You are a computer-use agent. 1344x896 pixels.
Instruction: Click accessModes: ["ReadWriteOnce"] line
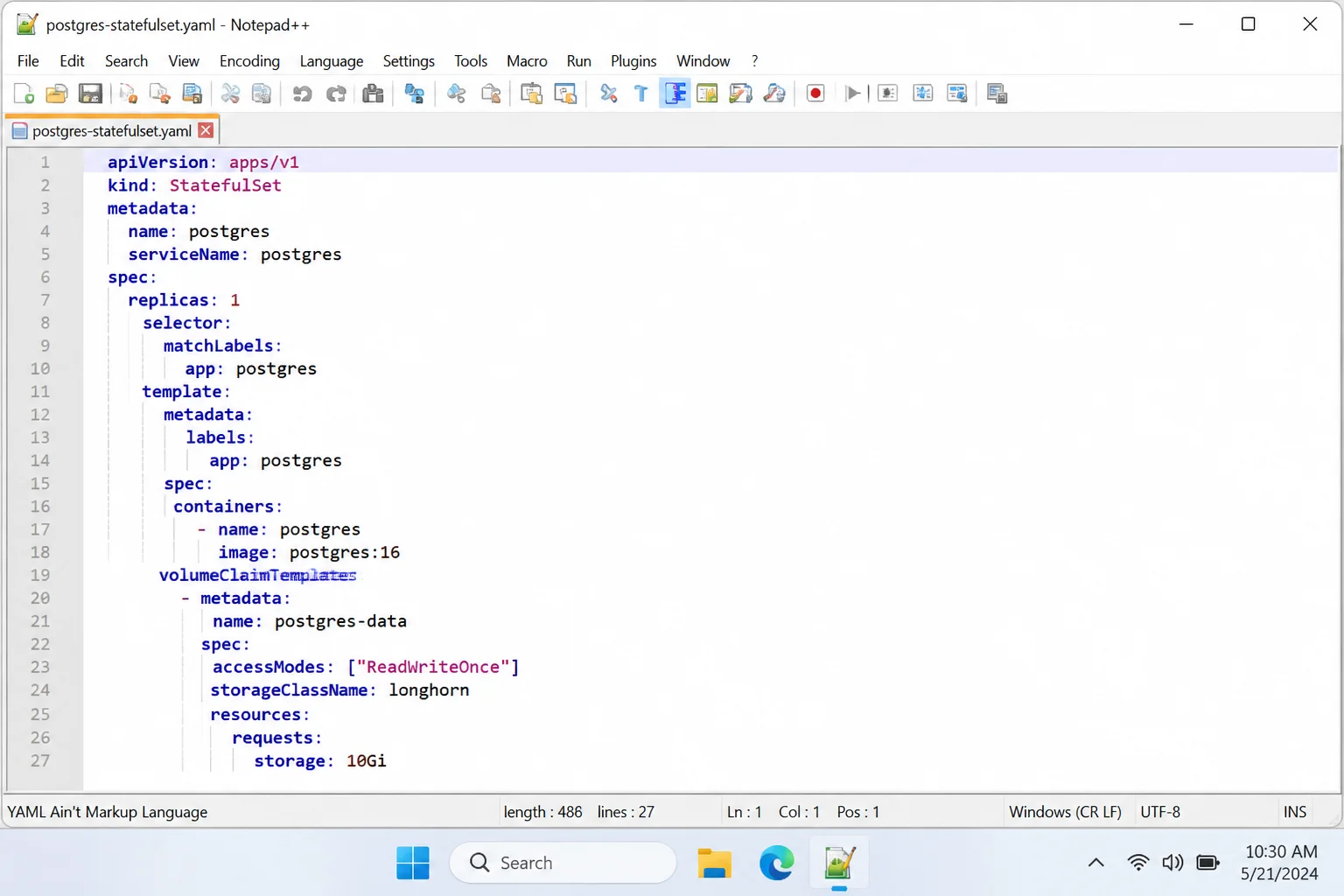366,667
